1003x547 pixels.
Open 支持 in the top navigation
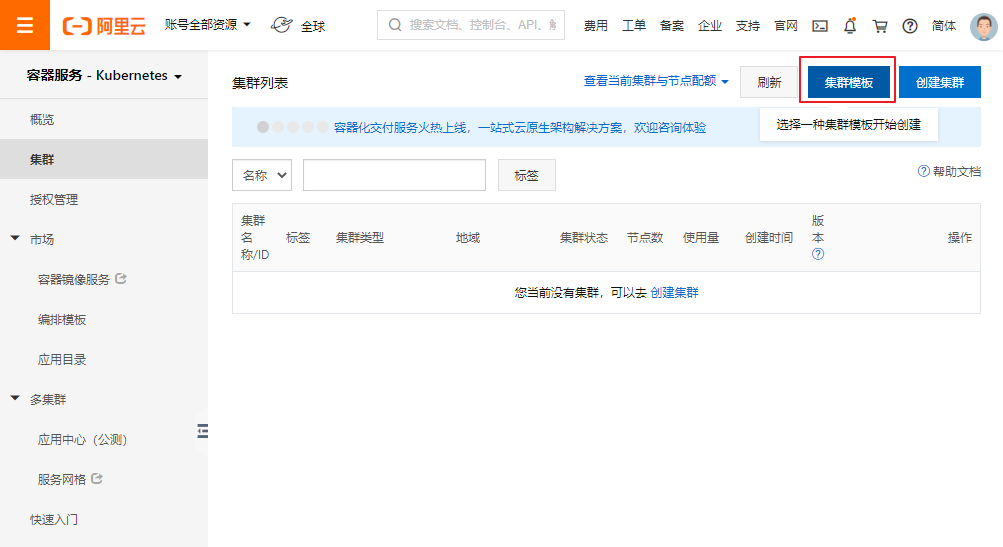tap(747, 26)
